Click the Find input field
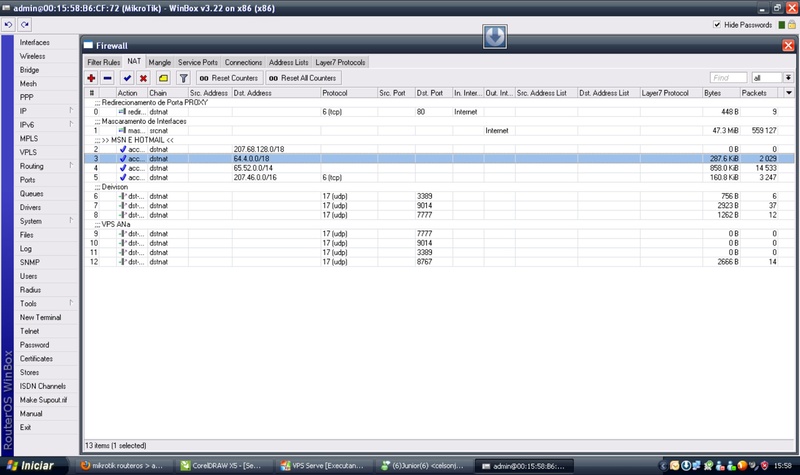 (x=728, y=78)
